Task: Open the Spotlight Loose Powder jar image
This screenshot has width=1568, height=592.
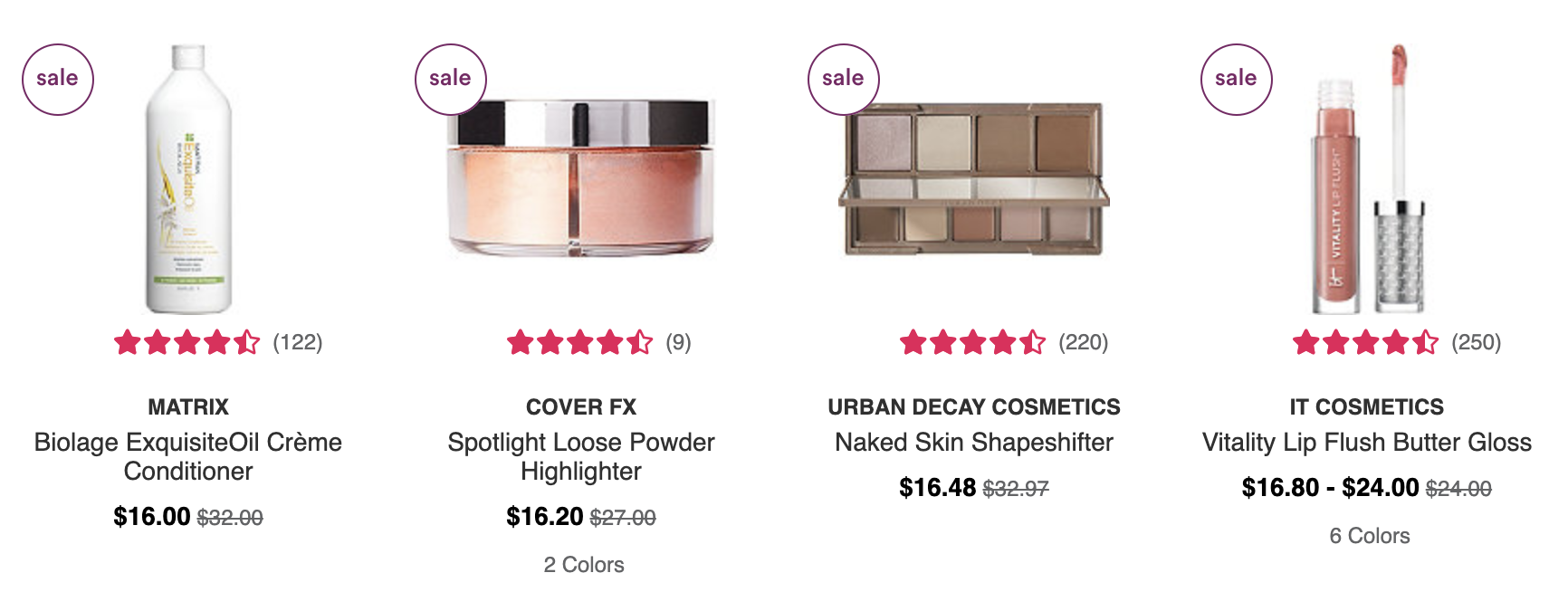Action: coord(581,178)
